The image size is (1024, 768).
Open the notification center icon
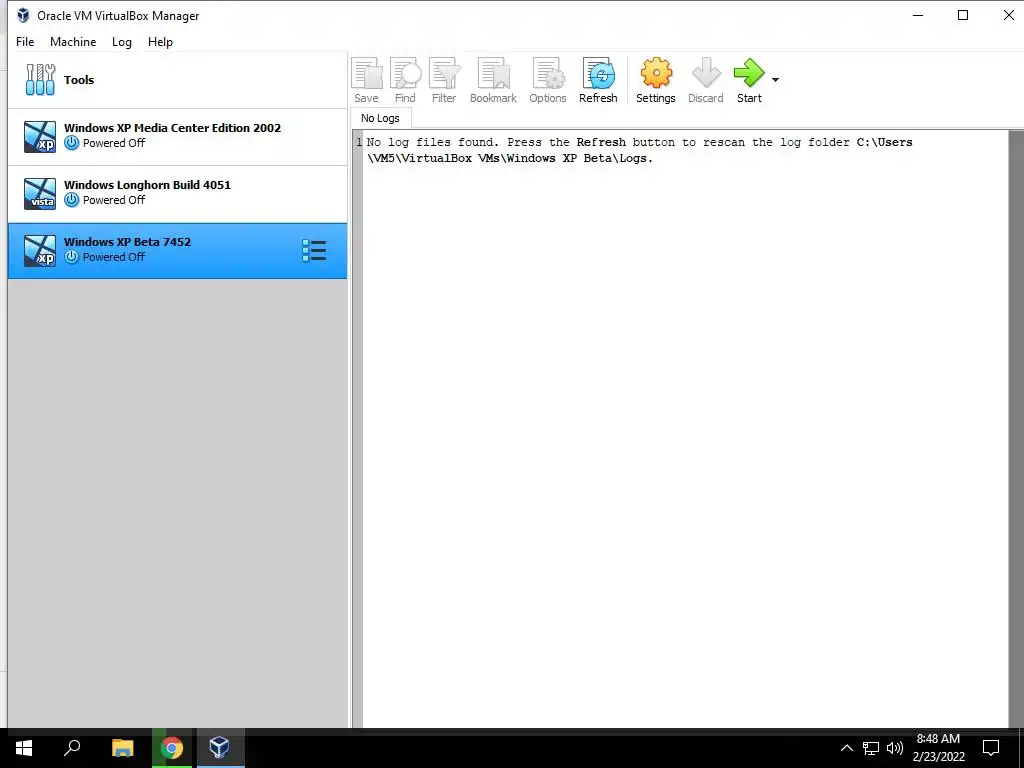point(991,748)
